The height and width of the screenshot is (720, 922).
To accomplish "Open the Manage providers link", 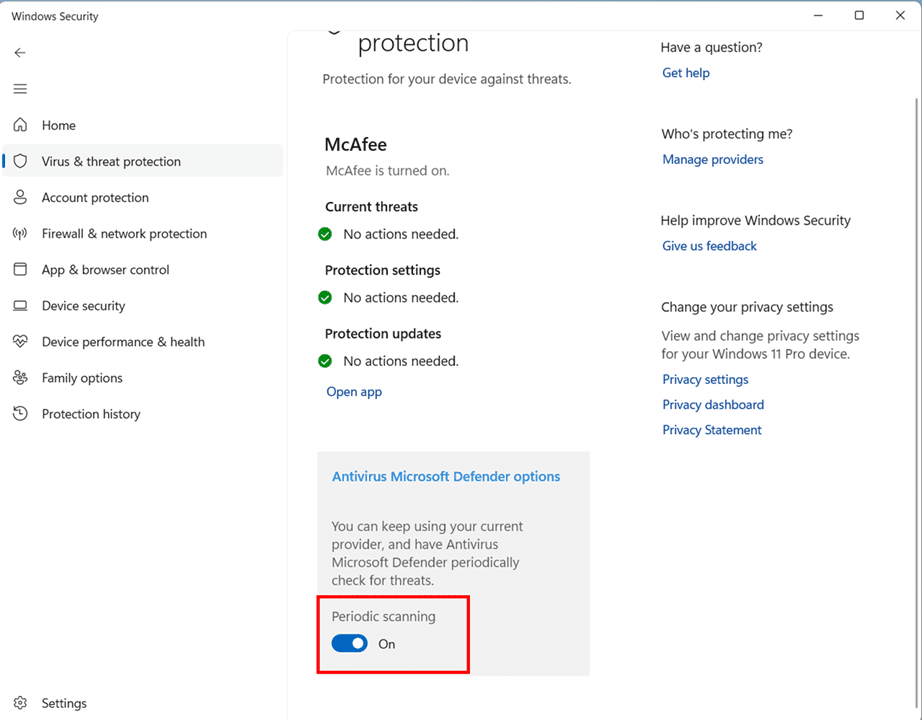I will 712,160.
